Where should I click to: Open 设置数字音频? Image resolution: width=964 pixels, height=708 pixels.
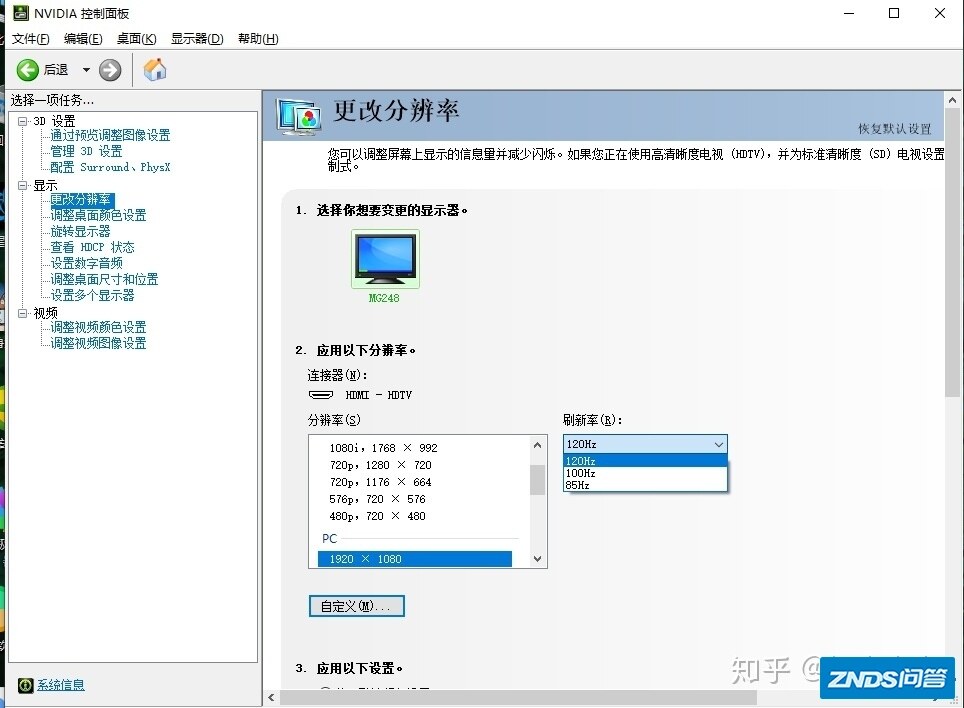click(86, 263)
